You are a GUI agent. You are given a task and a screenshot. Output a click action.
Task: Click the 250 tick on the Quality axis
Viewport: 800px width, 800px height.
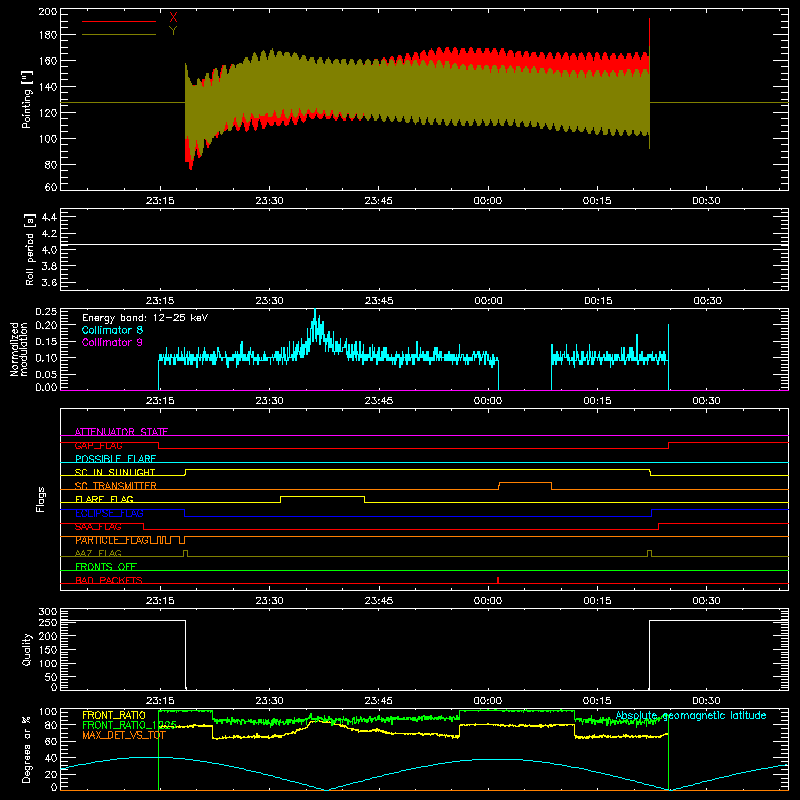pos(47,623)
